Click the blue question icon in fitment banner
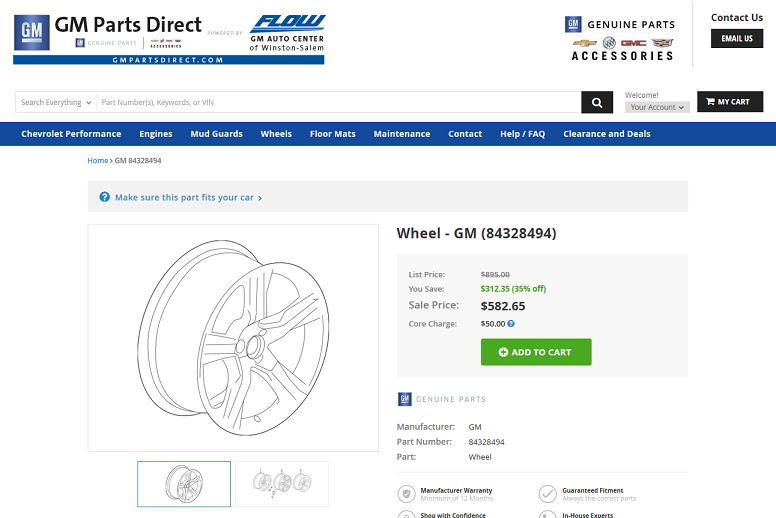The height and width of the screenshot is (518, 776). click(x=104, y=197)
